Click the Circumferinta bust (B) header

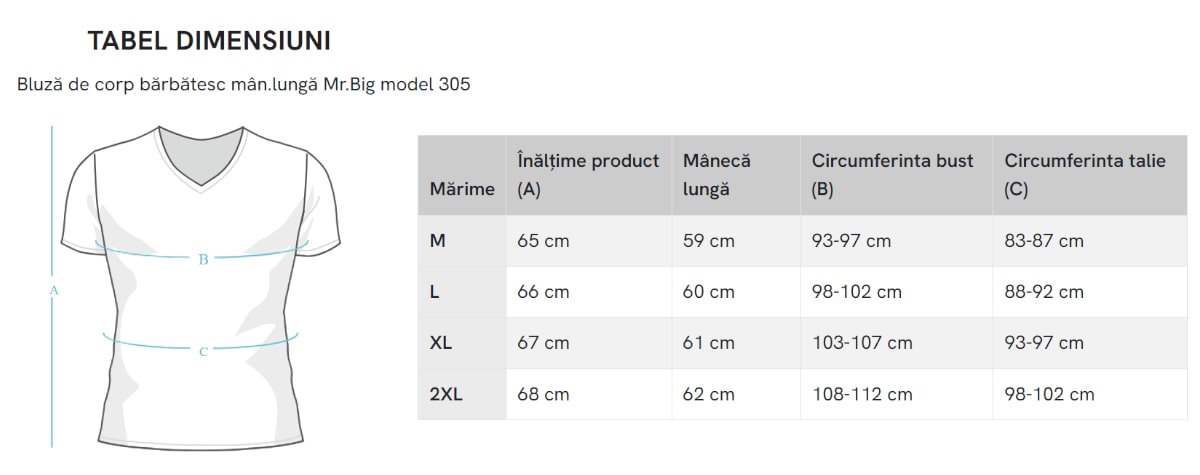tap(892, 175)
